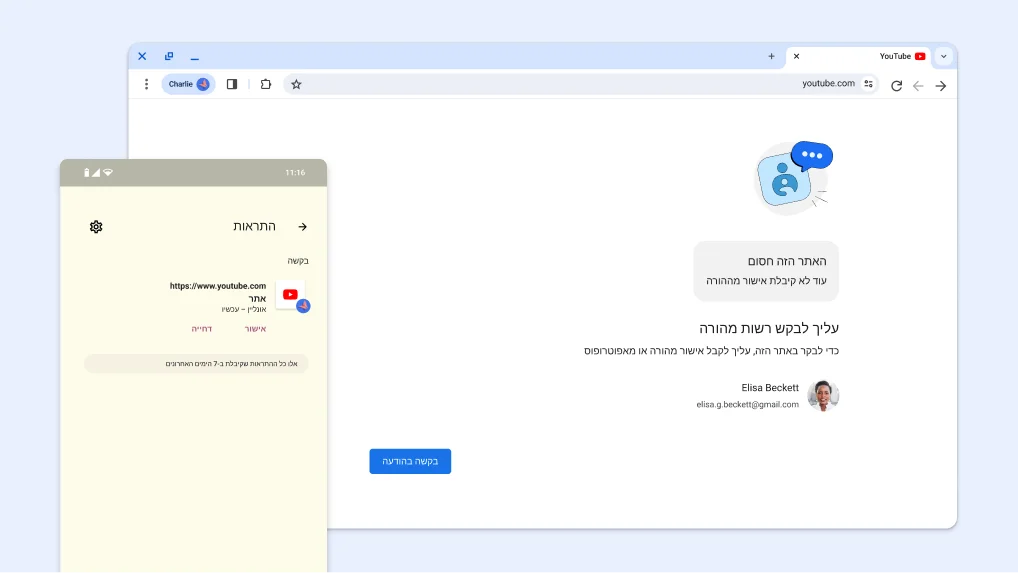
Task: Open site information icon next to youtube.com
Action: pos(868,84)
